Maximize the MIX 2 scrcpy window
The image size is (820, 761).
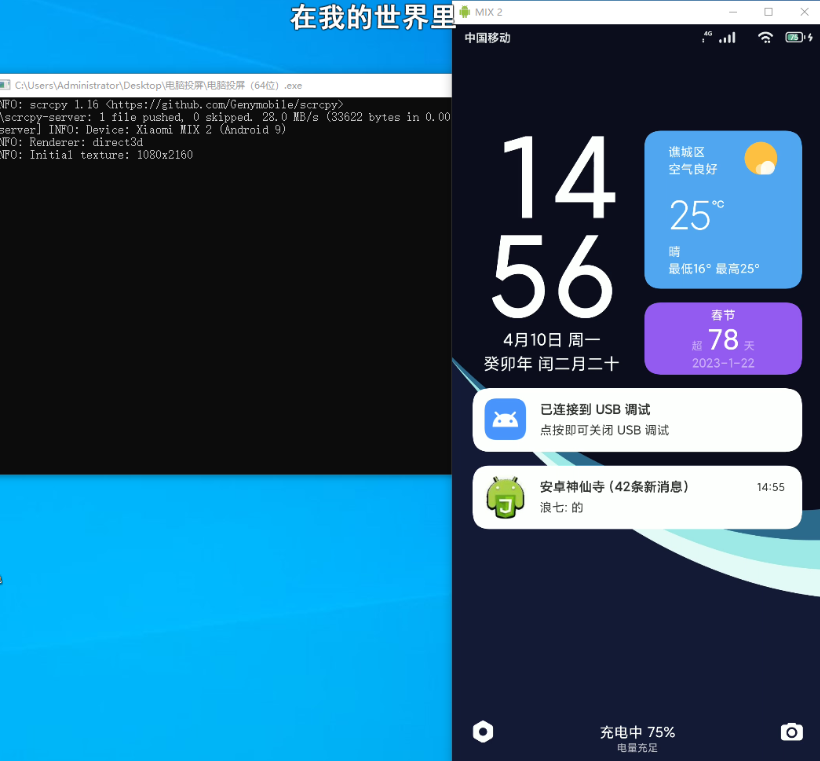pyautogui.click(x=768, y=11)
